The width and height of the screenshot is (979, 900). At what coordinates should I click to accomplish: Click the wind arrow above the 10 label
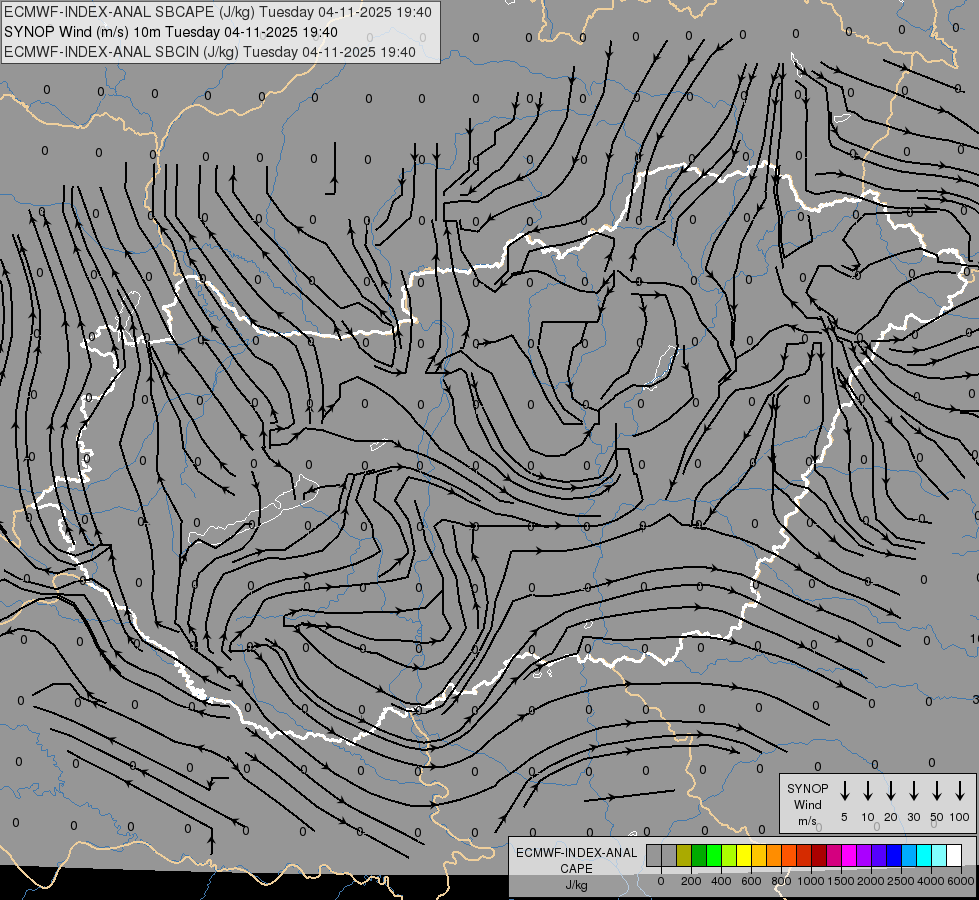click(868, 791)
